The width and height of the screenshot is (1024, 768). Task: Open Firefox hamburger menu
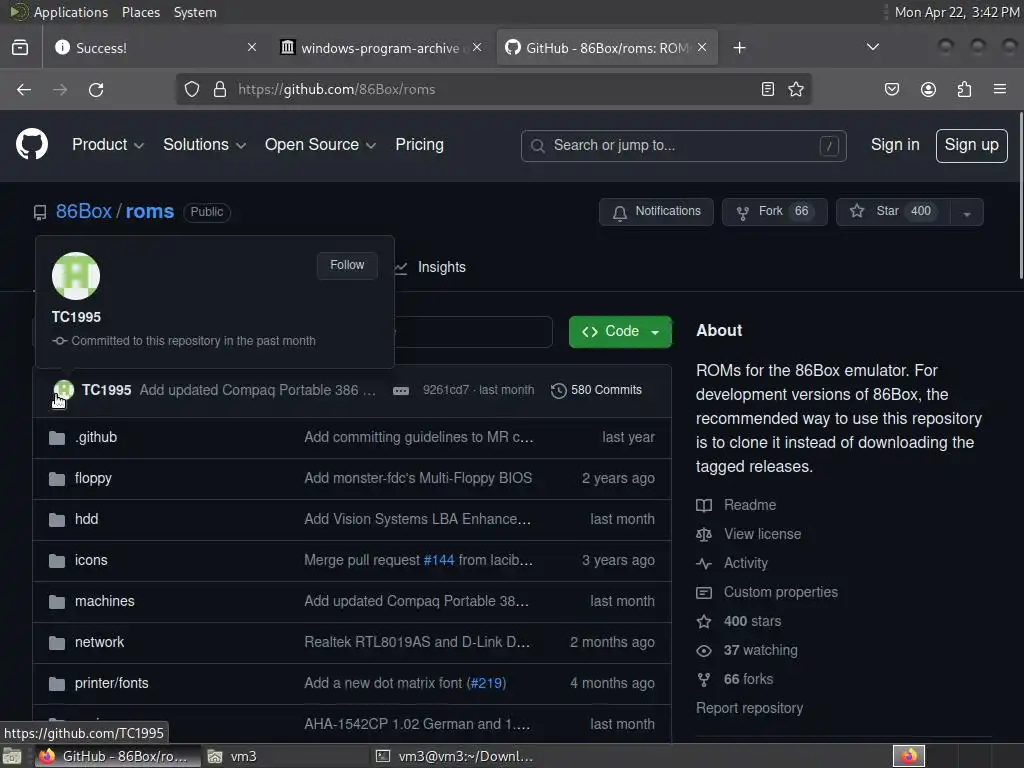coord(1000,89)
